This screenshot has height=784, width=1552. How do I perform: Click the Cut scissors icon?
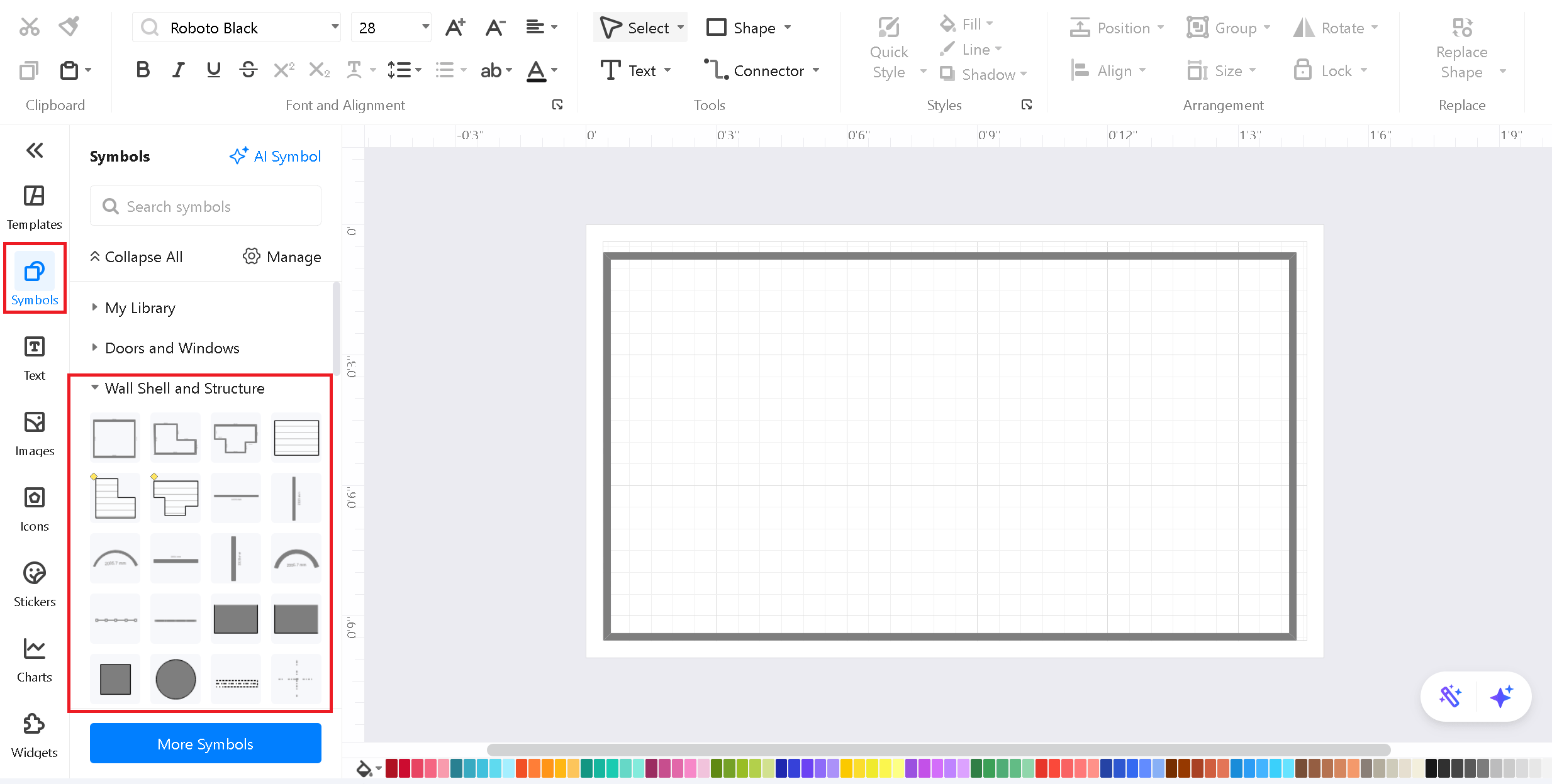(29, 27)
